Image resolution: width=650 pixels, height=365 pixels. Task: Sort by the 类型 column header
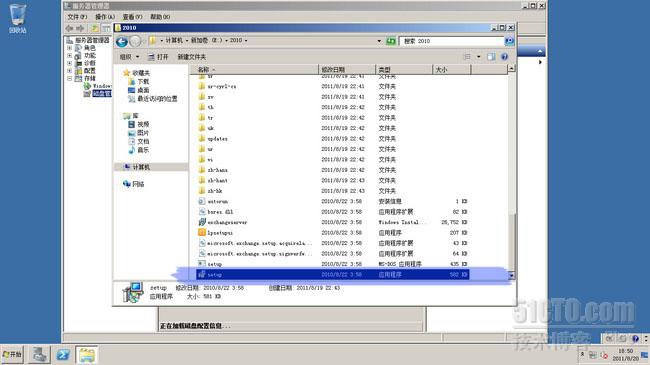coord(404,70)
